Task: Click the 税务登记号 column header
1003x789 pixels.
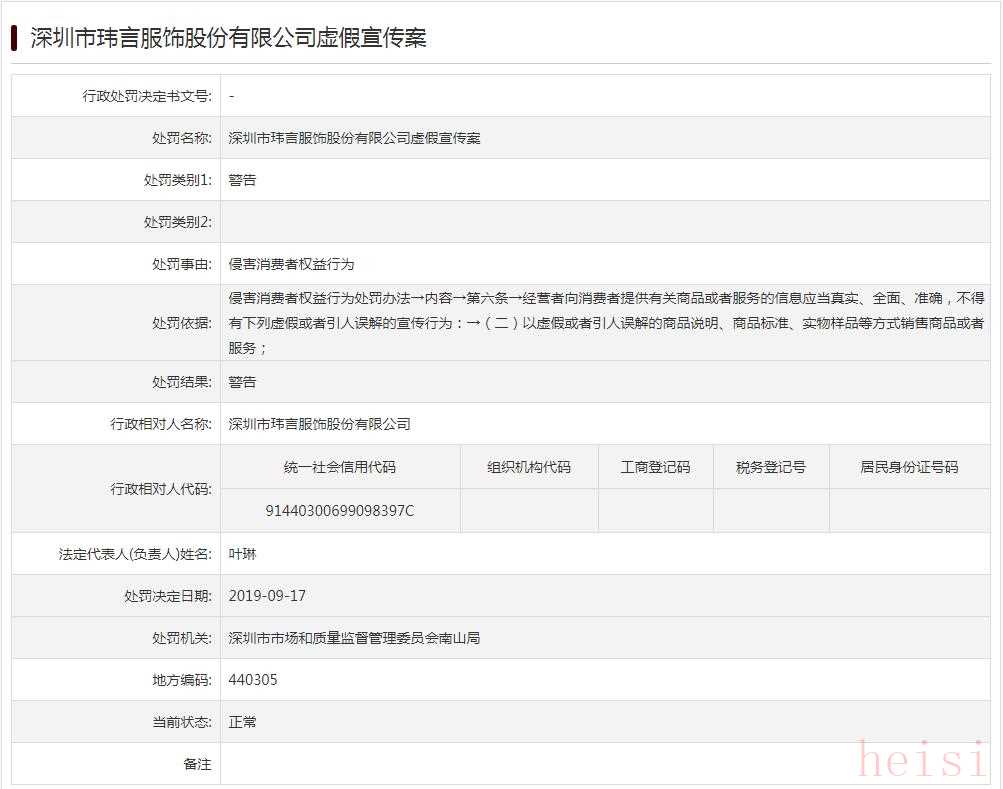Action: tap(771, 467)
